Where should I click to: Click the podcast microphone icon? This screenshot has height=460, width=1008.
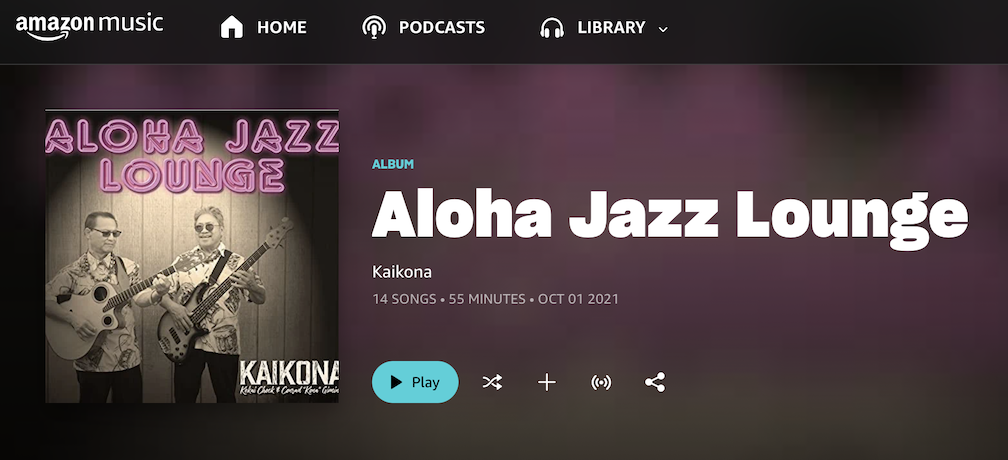point(374,28)
